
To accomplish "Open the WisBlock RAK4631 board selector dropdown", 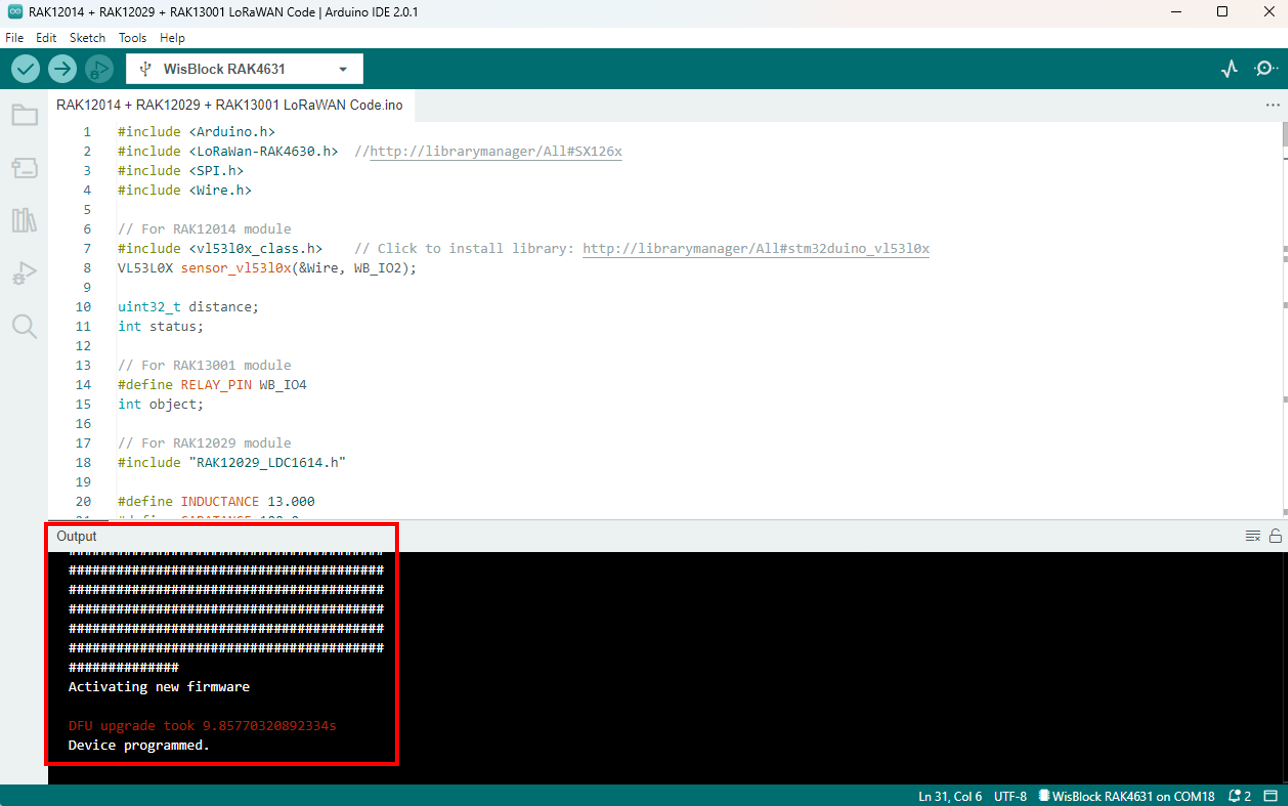I will (245, 69).
